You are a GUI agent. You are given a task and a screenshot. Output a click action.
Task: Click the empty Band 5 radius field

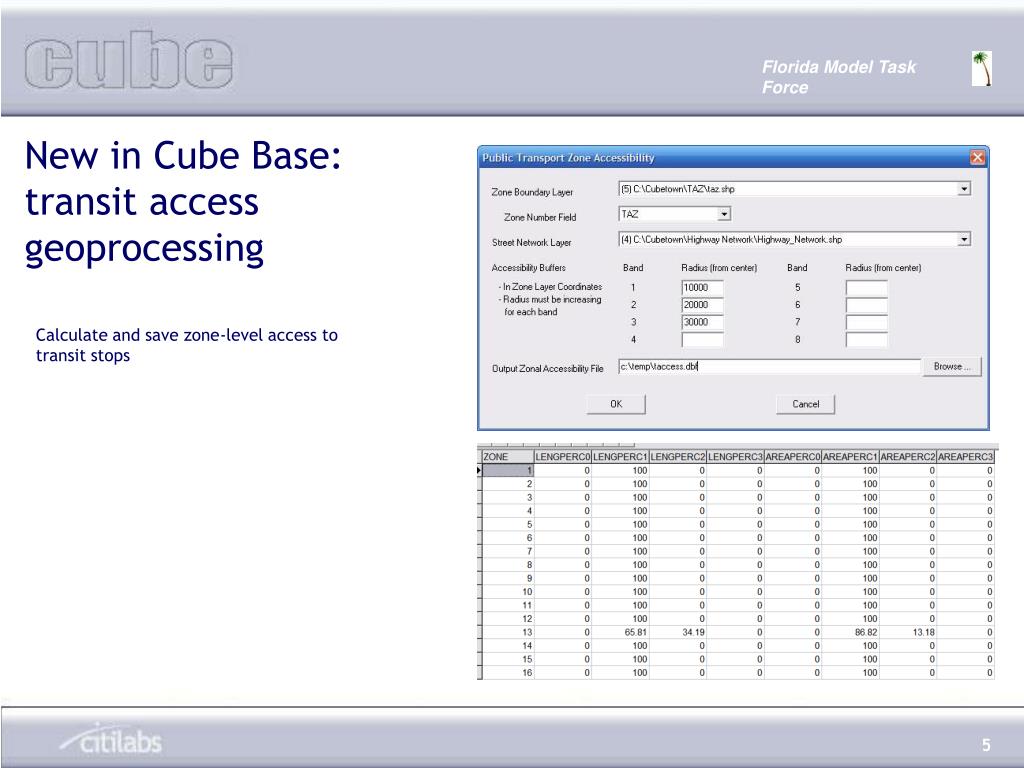(x=867, y=287)
